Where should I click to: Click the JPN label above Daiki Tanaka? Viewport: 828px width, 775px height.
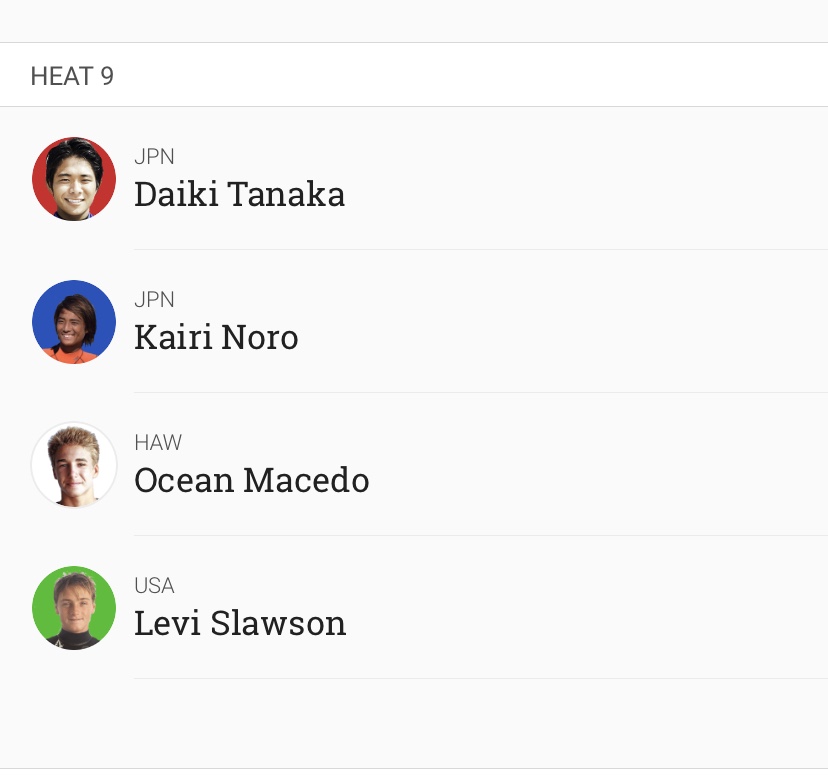tap(154, 157)
